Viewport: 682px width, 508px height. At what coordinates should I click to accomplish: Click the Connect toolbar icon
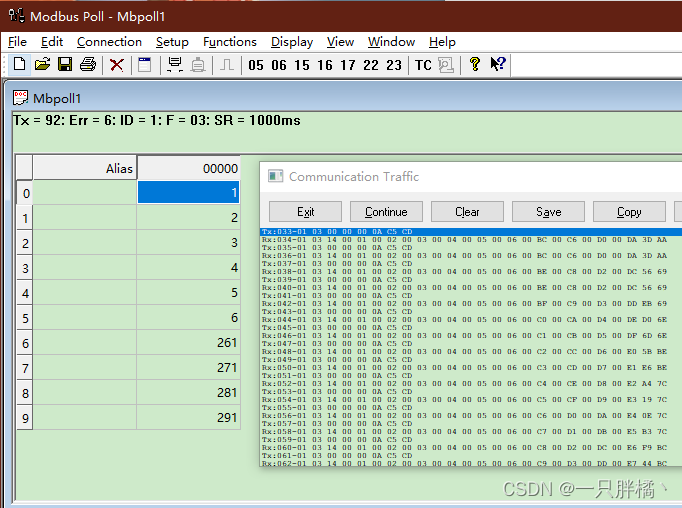tap(175, 65)
